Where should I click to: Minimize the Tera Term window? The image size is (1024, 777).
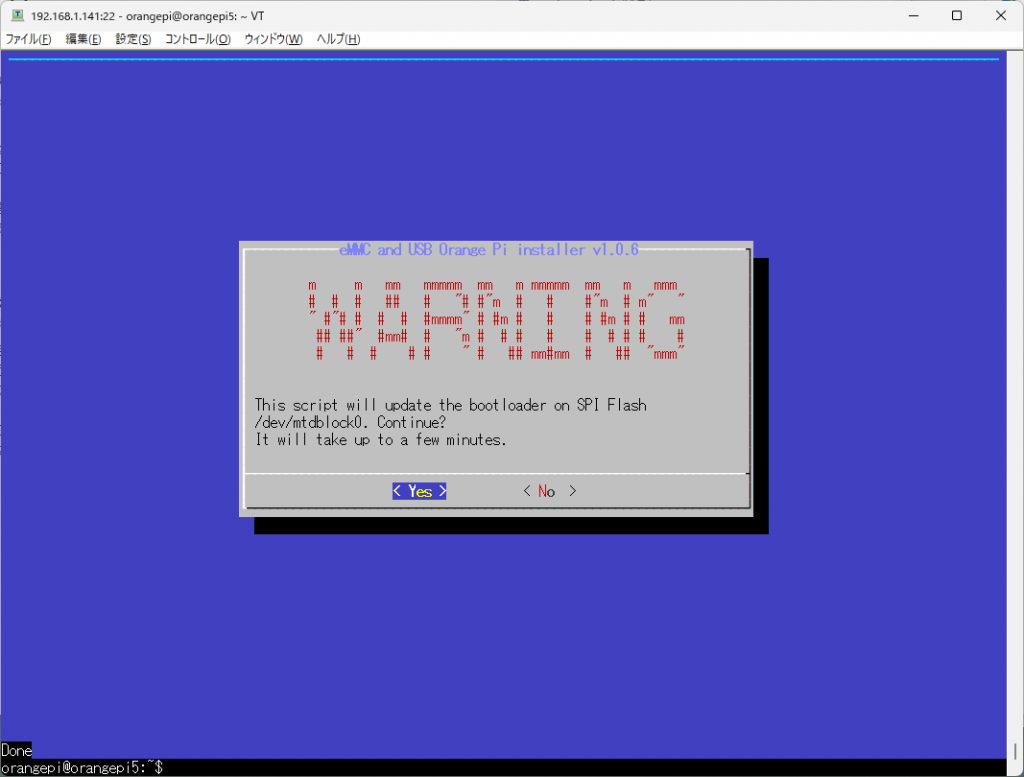(x=914, y=15)
